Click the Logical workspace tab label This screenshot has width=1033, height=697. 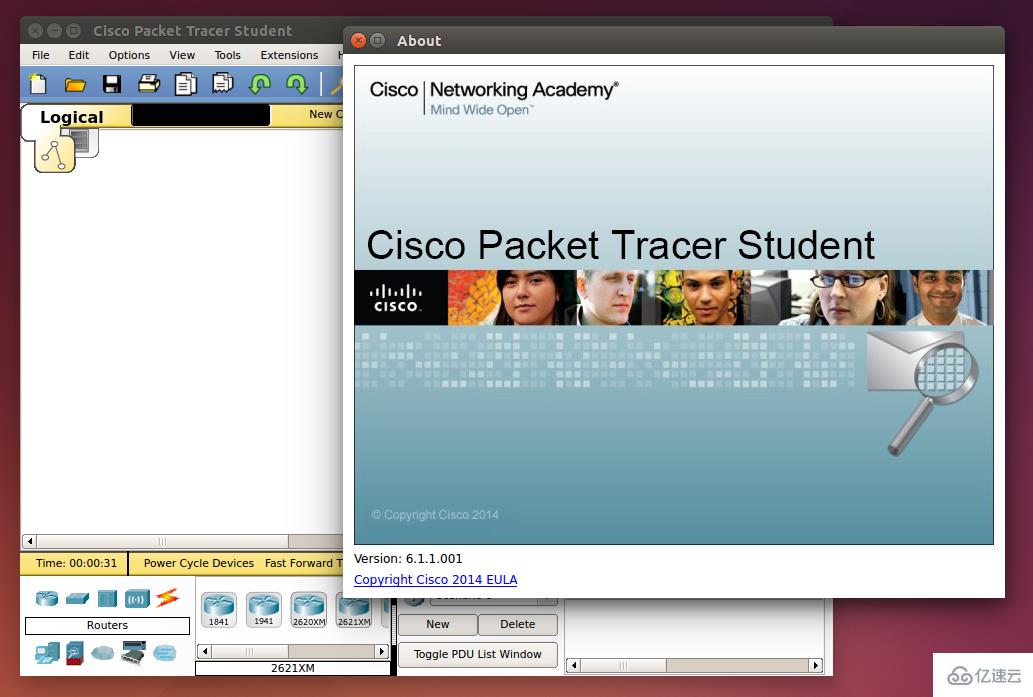(x=72, y=117)
